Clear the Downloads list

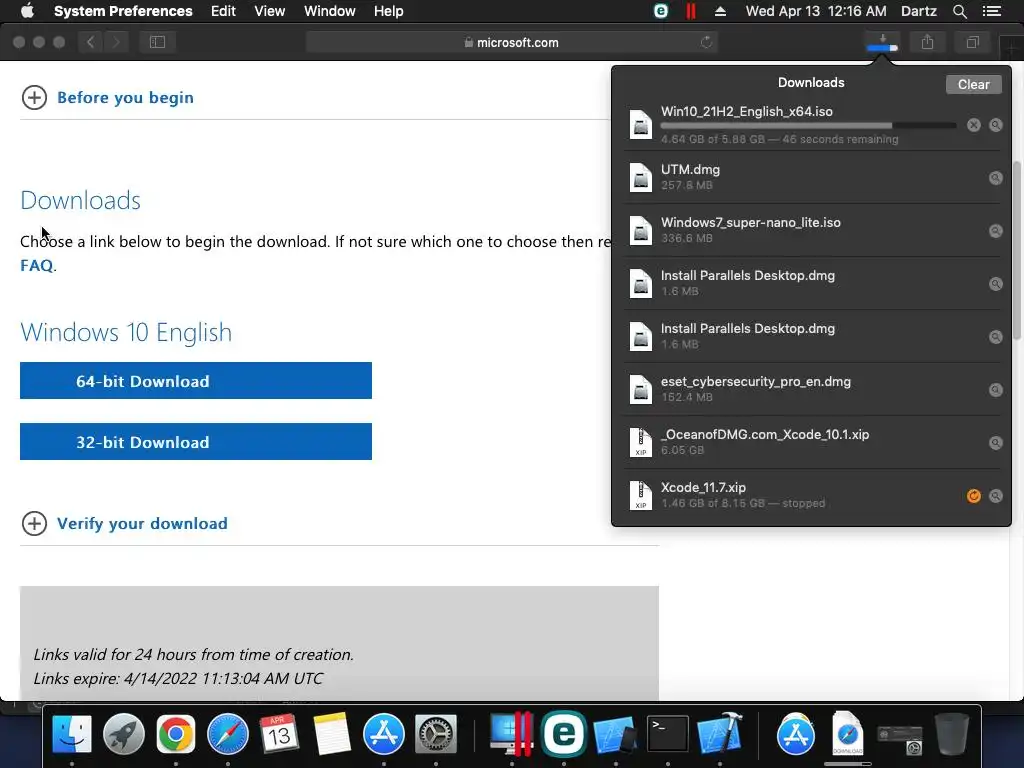973,84
